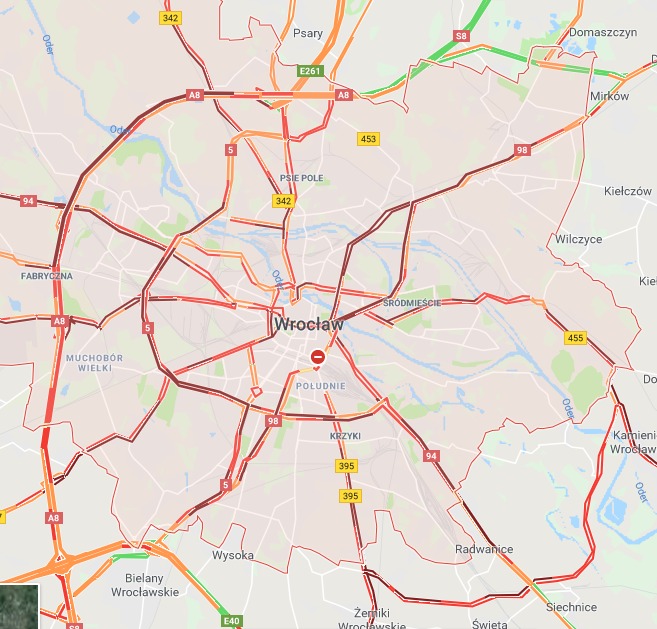Select the Bielany Wrocławskie label

click(145, 585)
